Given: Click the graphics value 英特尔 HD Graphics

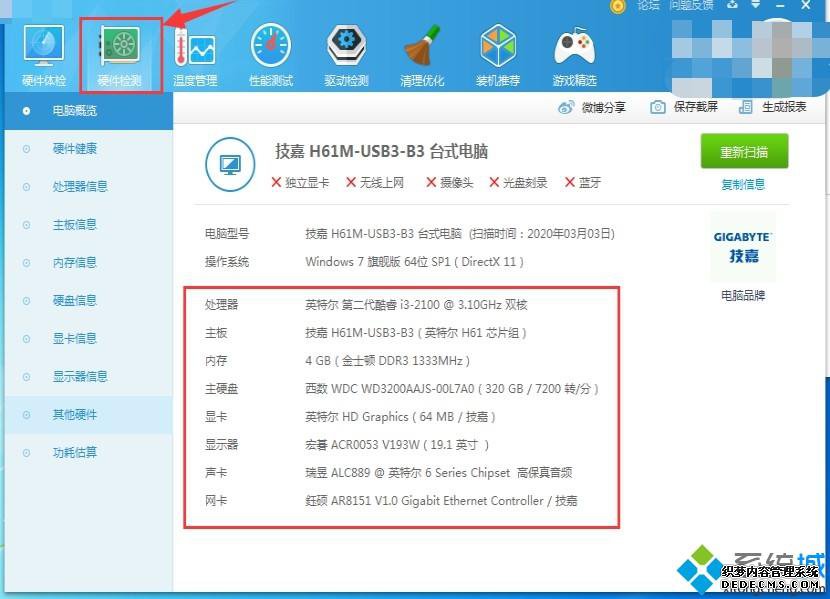Looking at the screenshot, I should pos(400,417).
